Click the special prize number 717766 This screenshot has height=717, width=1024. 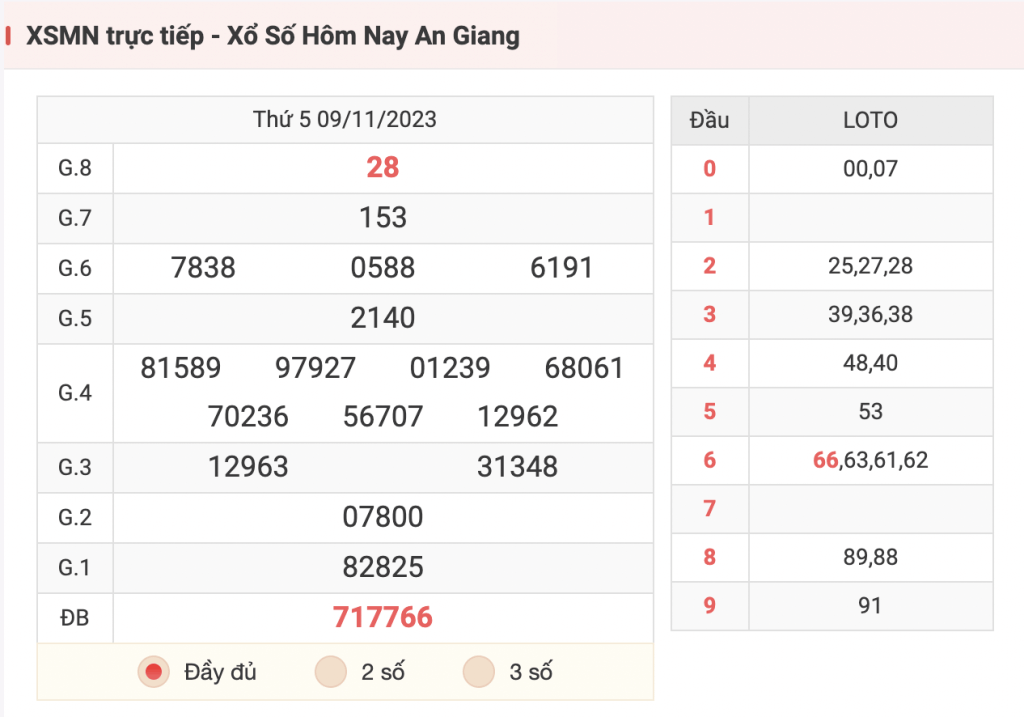coord(383,617)
